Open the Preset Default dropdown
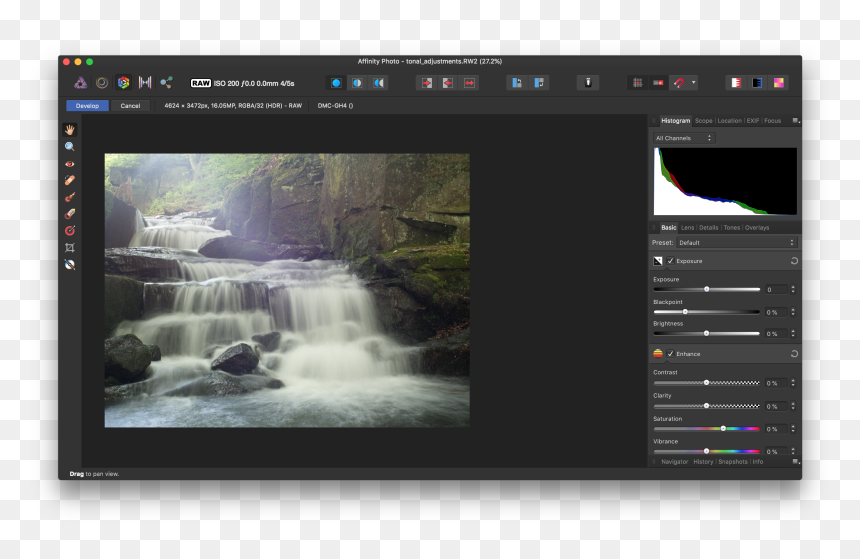This screenshot has width=860, height=559. pyautogui.click(x=737, y=242)
